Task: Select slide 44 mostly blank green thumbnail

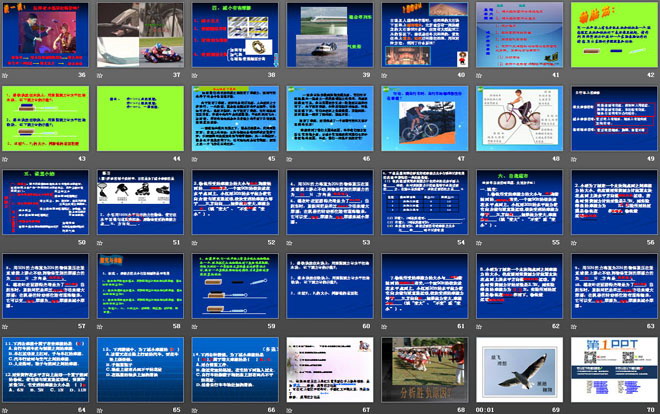Action: point(141,118)
